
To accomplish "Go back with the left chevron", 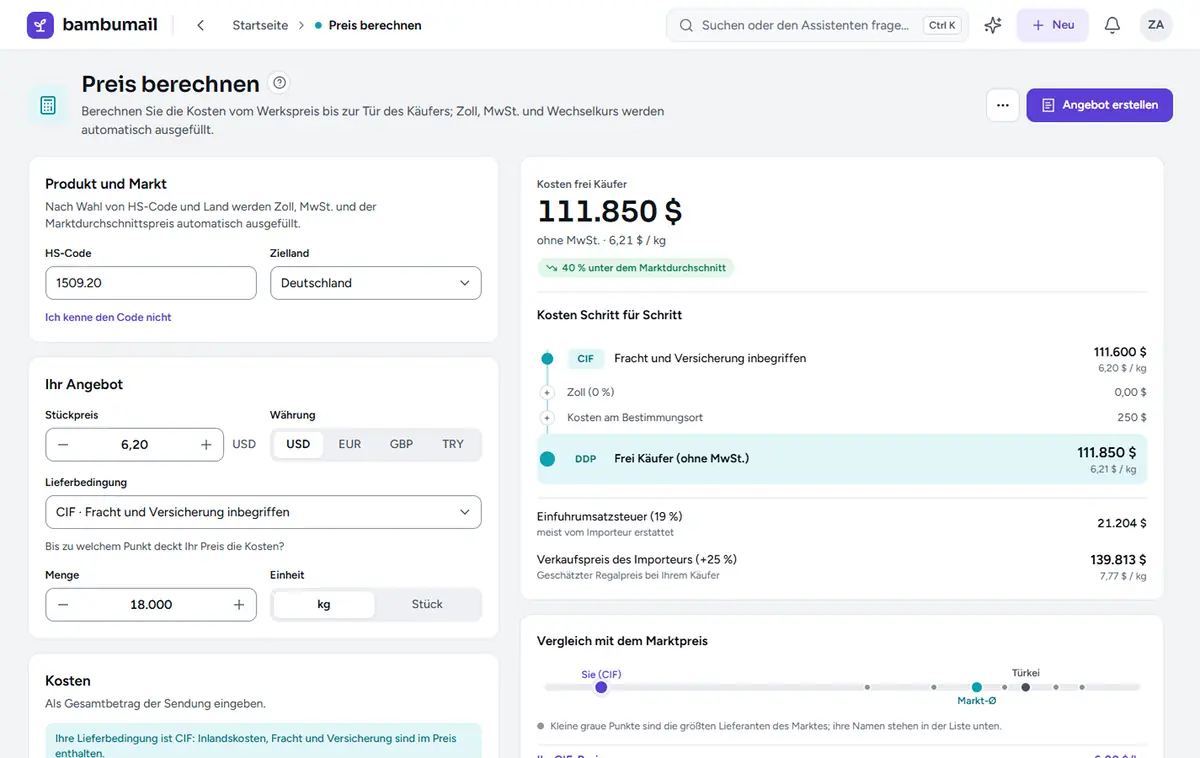I will [200, 25].
